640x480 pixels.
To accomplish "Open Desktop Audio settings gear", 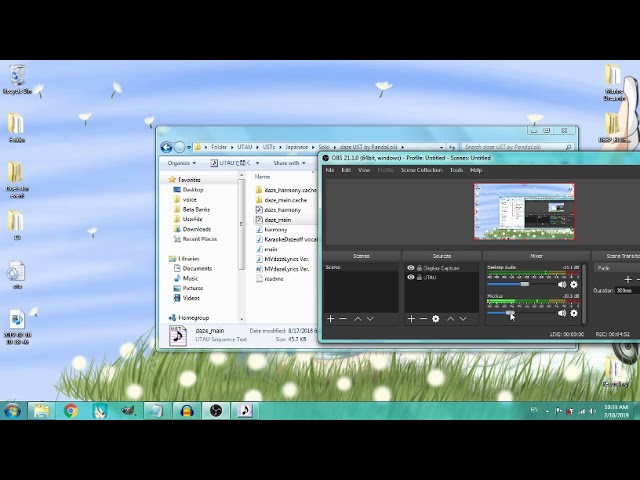I will point(574,284).
